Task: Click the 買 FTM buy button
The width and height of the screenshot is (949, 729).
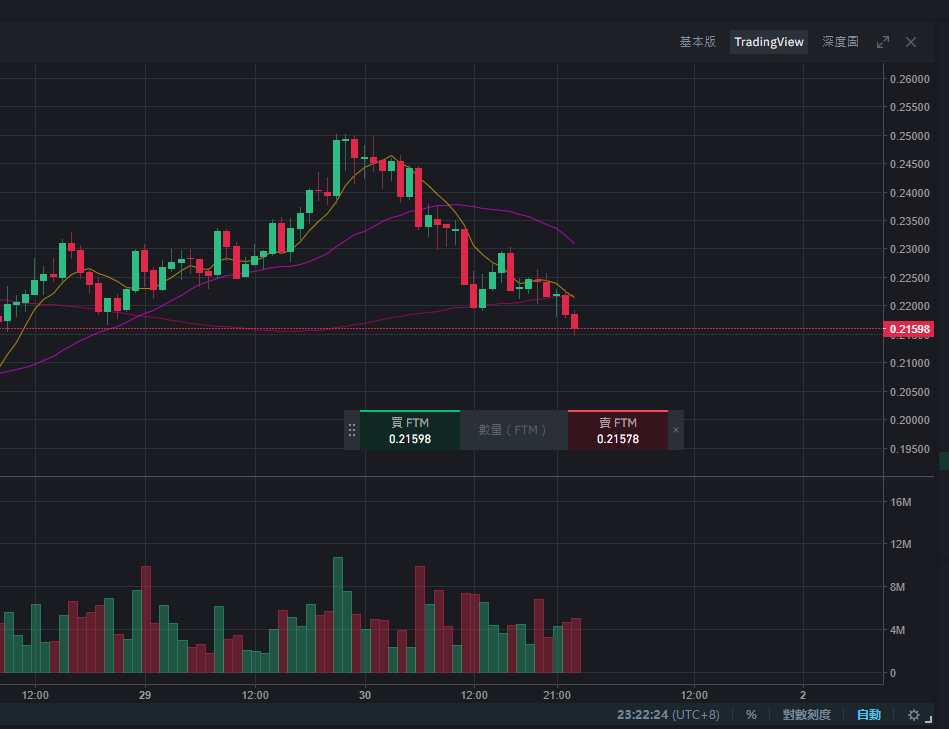Action: point(410,430)
